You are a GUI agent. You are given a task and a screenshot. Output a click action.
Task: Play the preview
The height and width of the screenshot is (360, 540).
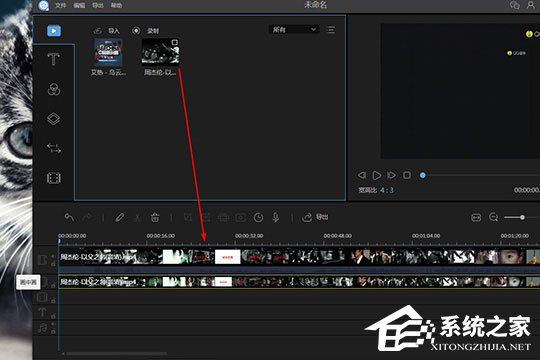click(377, 175)
